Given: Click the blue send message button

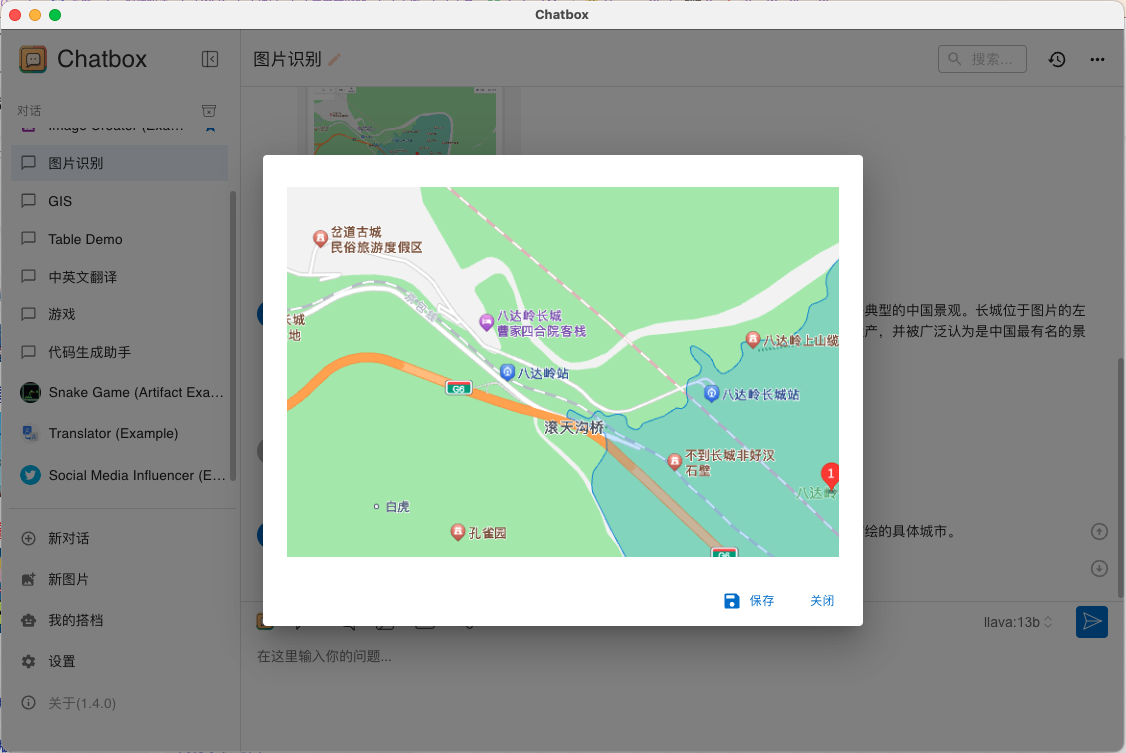Looking at the screenshot, I should pyautogui.click(x=1092, y=622).
